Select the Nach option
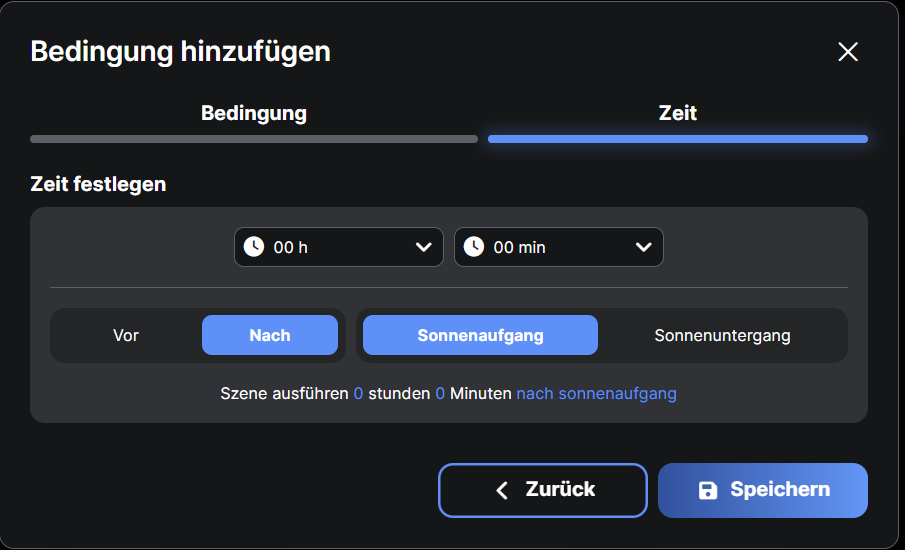905x550 pixels. point(270,335)
